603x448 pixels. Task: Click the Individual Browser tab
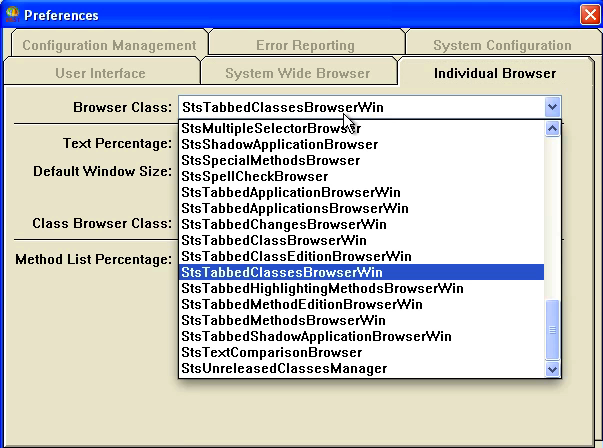coord(495,73)
